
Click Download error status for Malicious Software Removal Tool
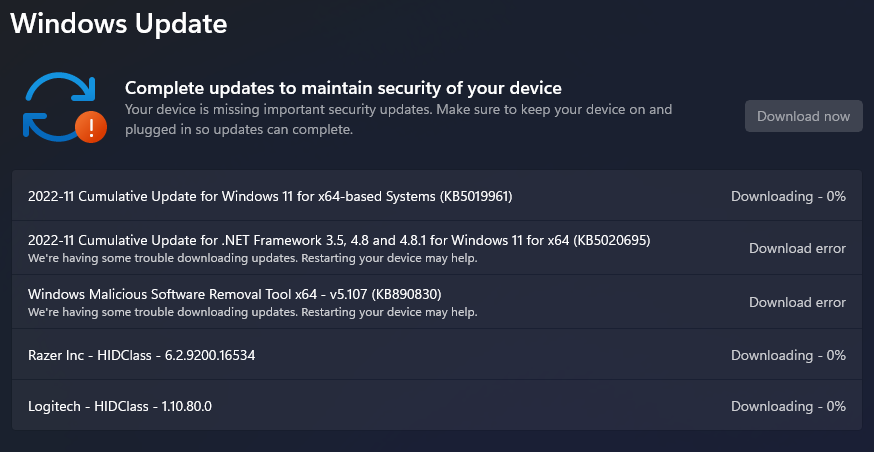point(797,302)
